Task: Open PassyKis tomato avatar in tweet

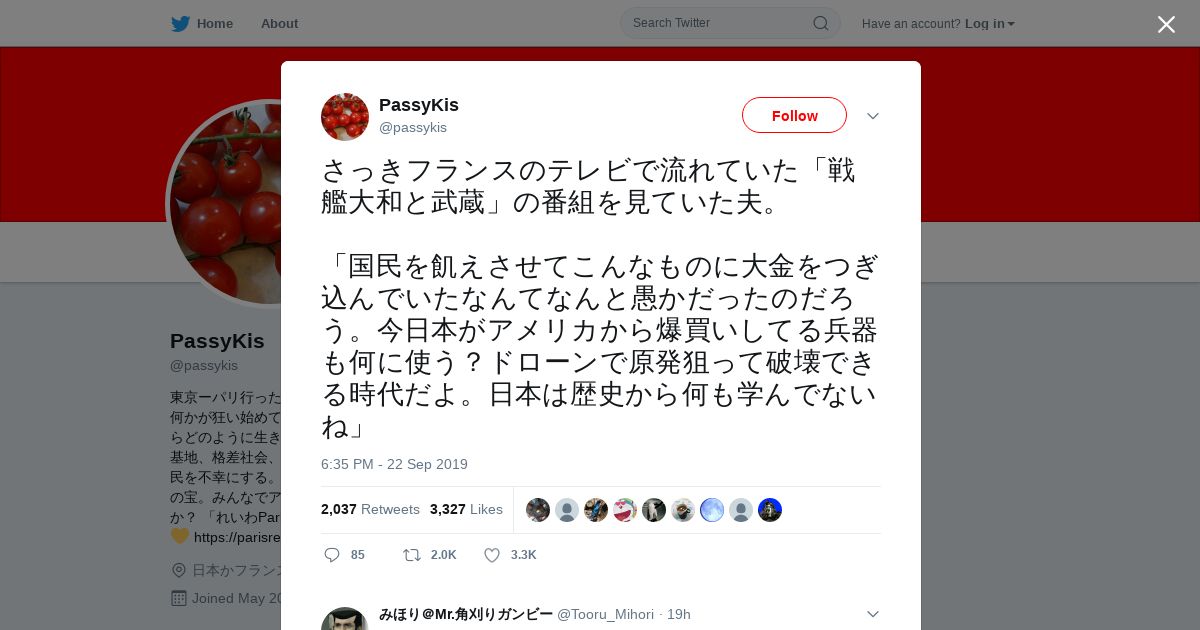Action: tap(345, 117)
